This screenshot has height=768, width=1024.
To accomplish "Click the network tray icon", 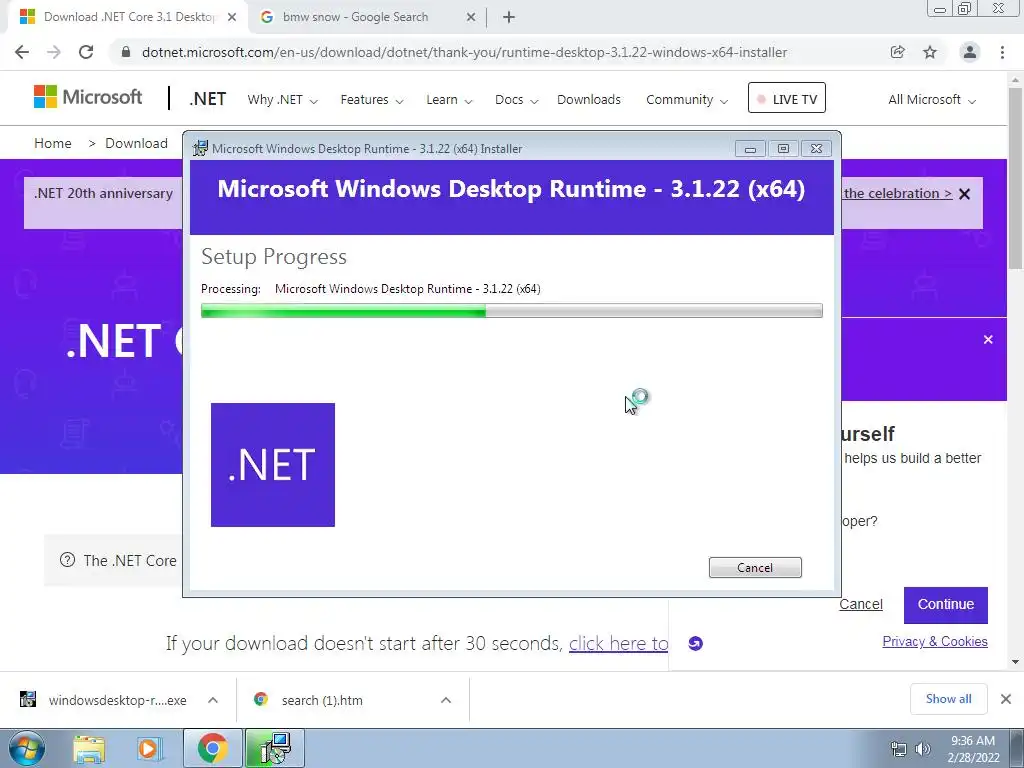I will pyautogui.click(x=899, y=750).
